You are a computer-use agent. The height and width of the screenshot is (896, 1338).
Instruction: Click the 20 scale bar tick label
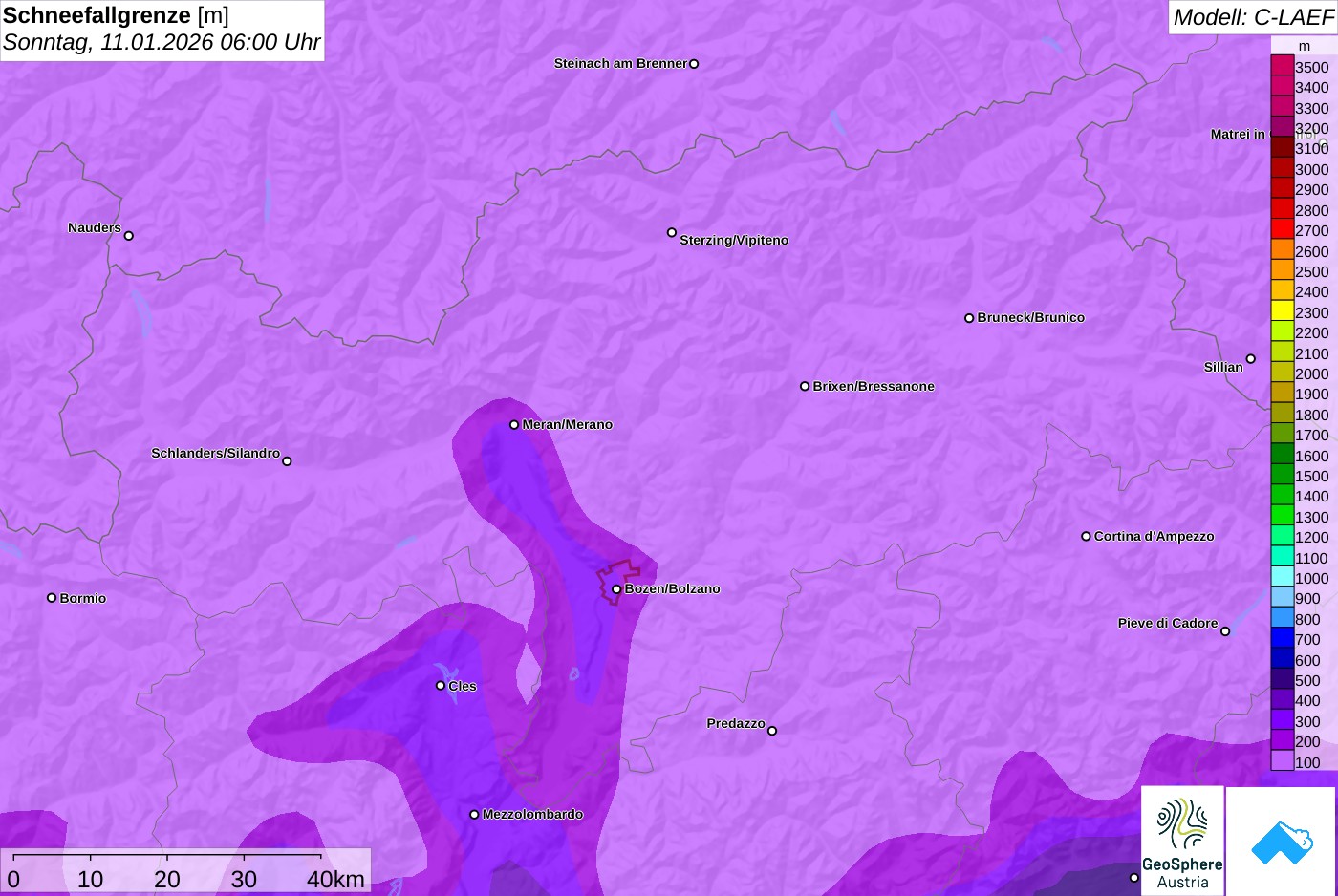(x=167, y=879)
